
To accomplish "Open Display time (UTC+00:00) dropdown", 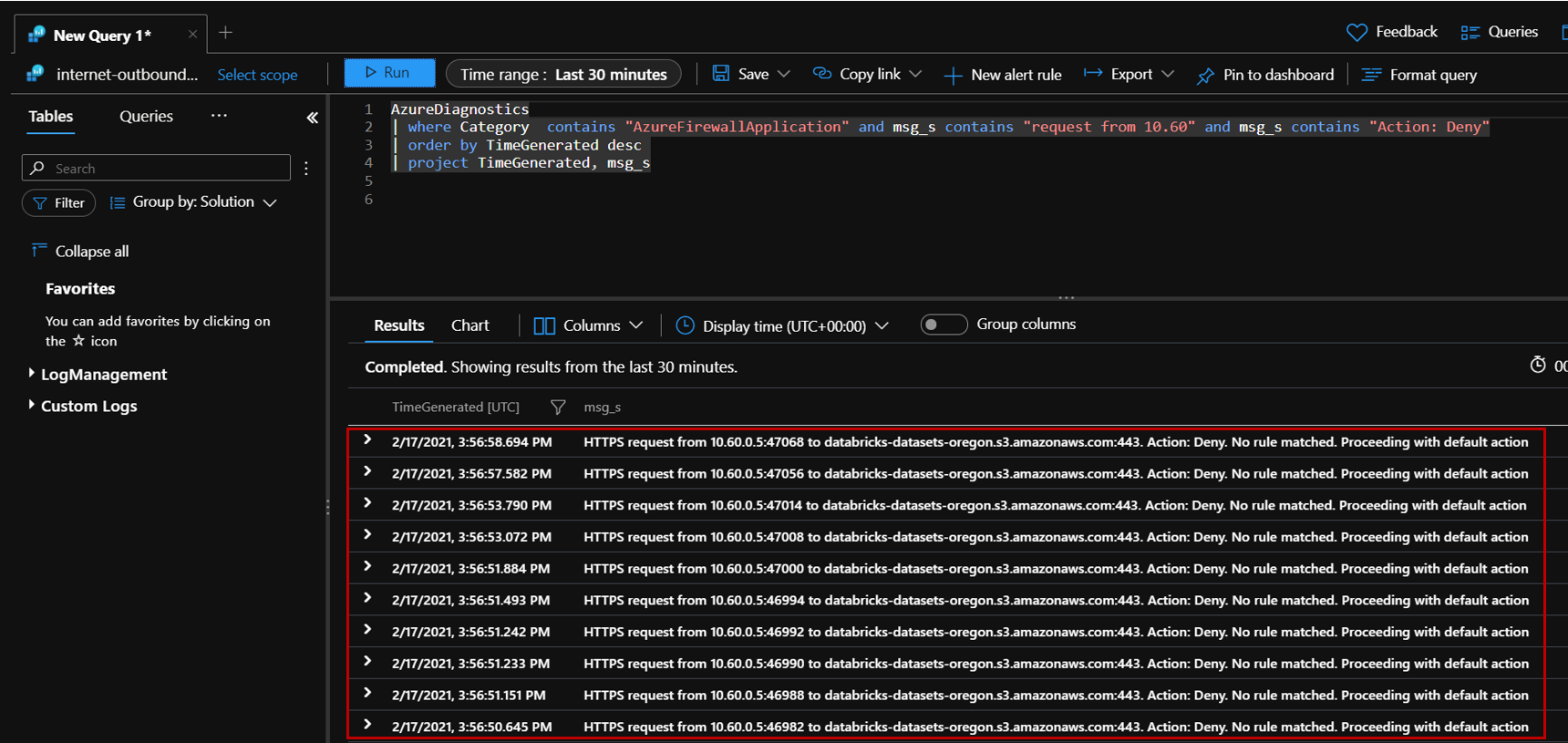I will point(782,325).
